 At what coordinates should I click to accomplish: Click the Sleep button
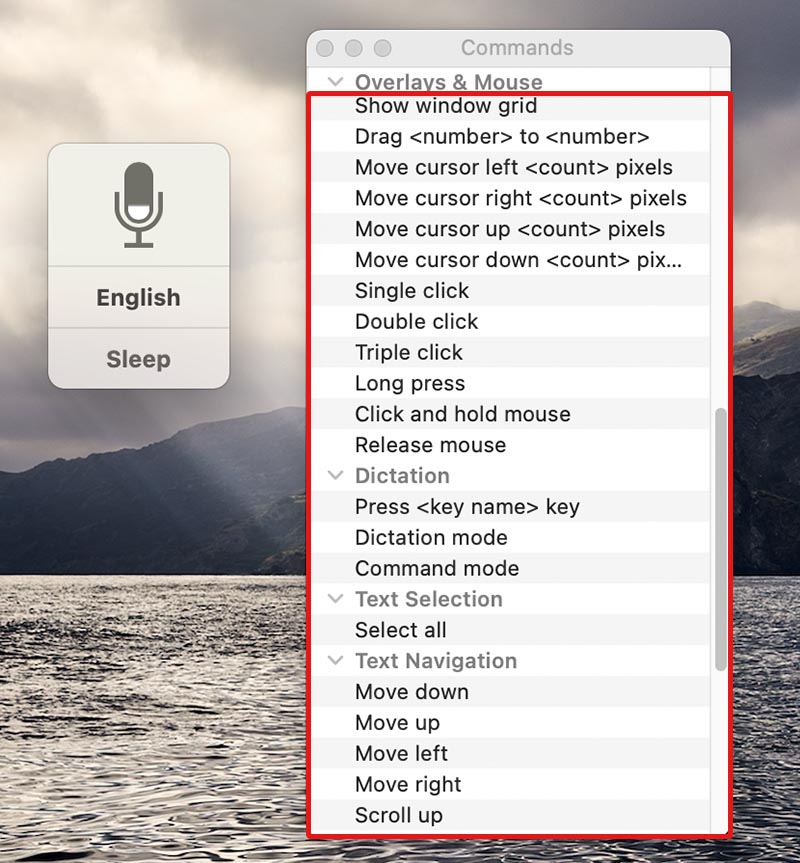point(138,358)
